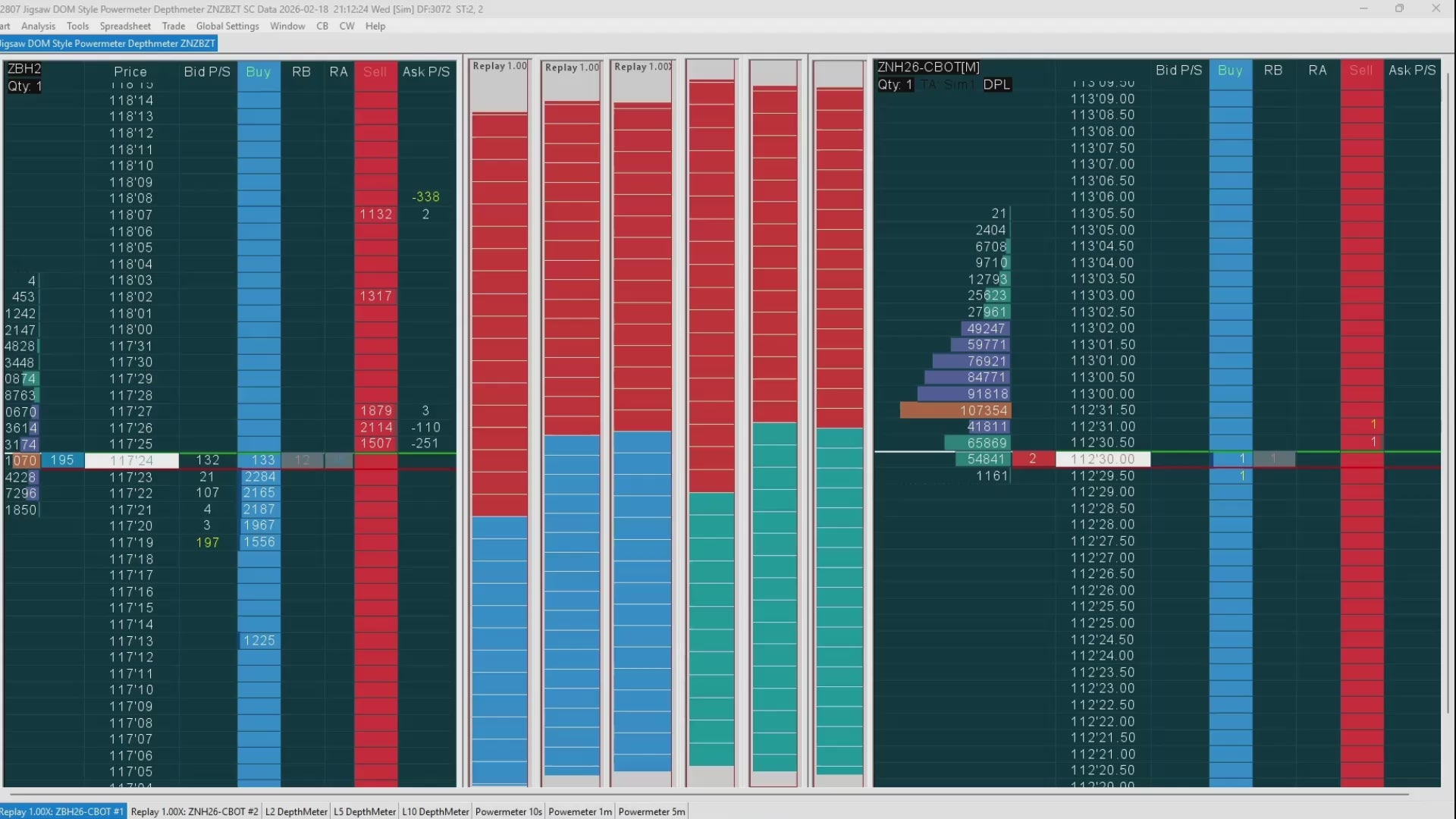
Task: Click sell cell 1507 at price 117'25
Action: (376, 444)
